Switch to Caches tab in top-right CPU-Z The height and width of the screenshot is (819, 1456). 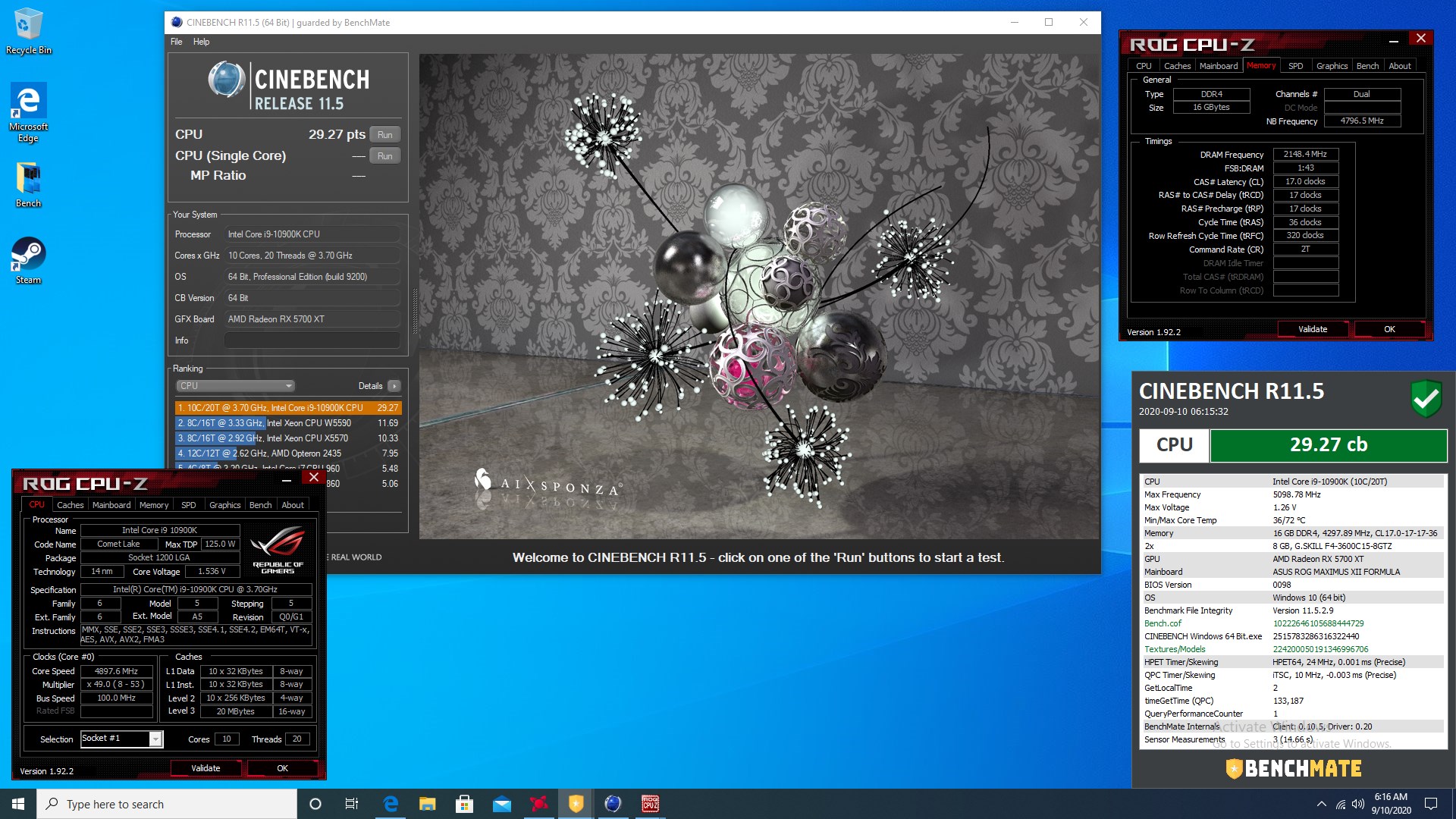[x=1177, y=66]
